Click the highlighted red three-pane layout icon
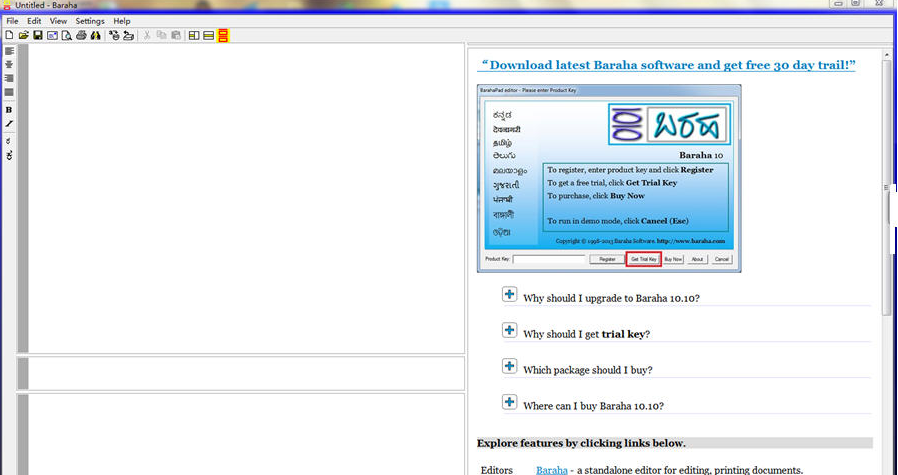Viewport: 898px width, 475px height. (223, 36)
